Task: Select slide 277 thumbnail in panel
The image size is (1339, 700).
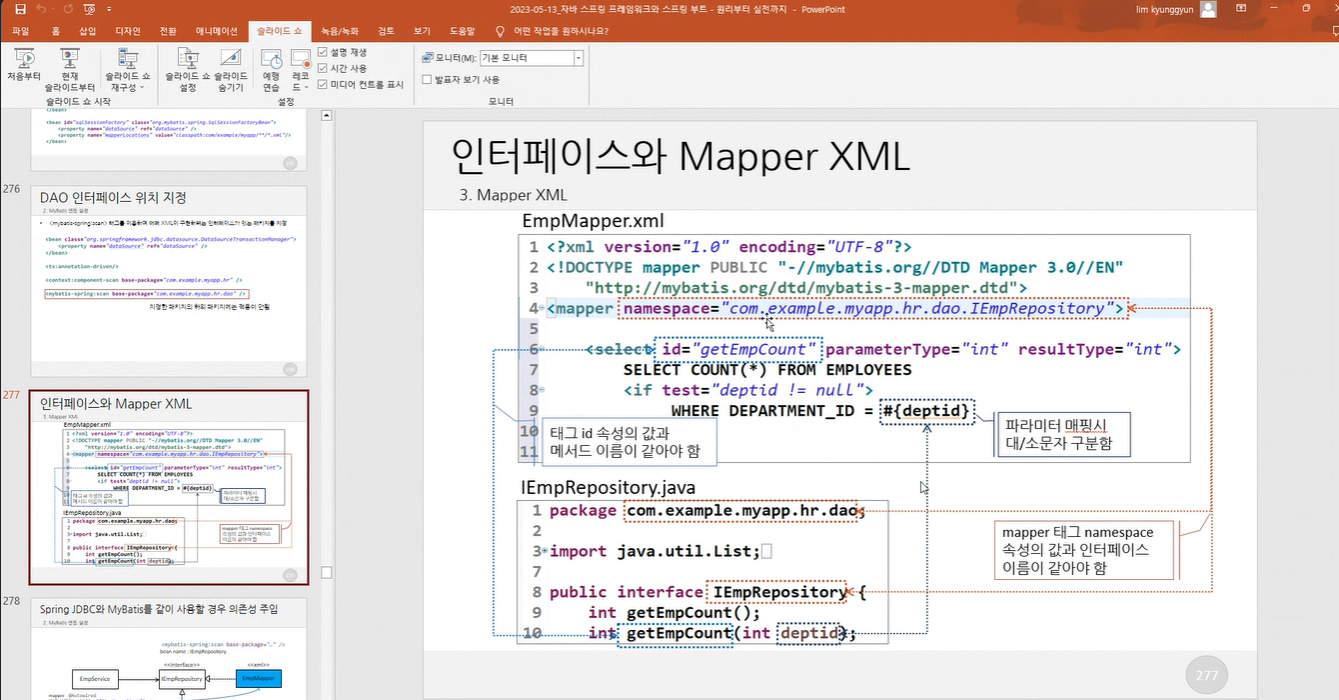Action: tap(168, 488)
